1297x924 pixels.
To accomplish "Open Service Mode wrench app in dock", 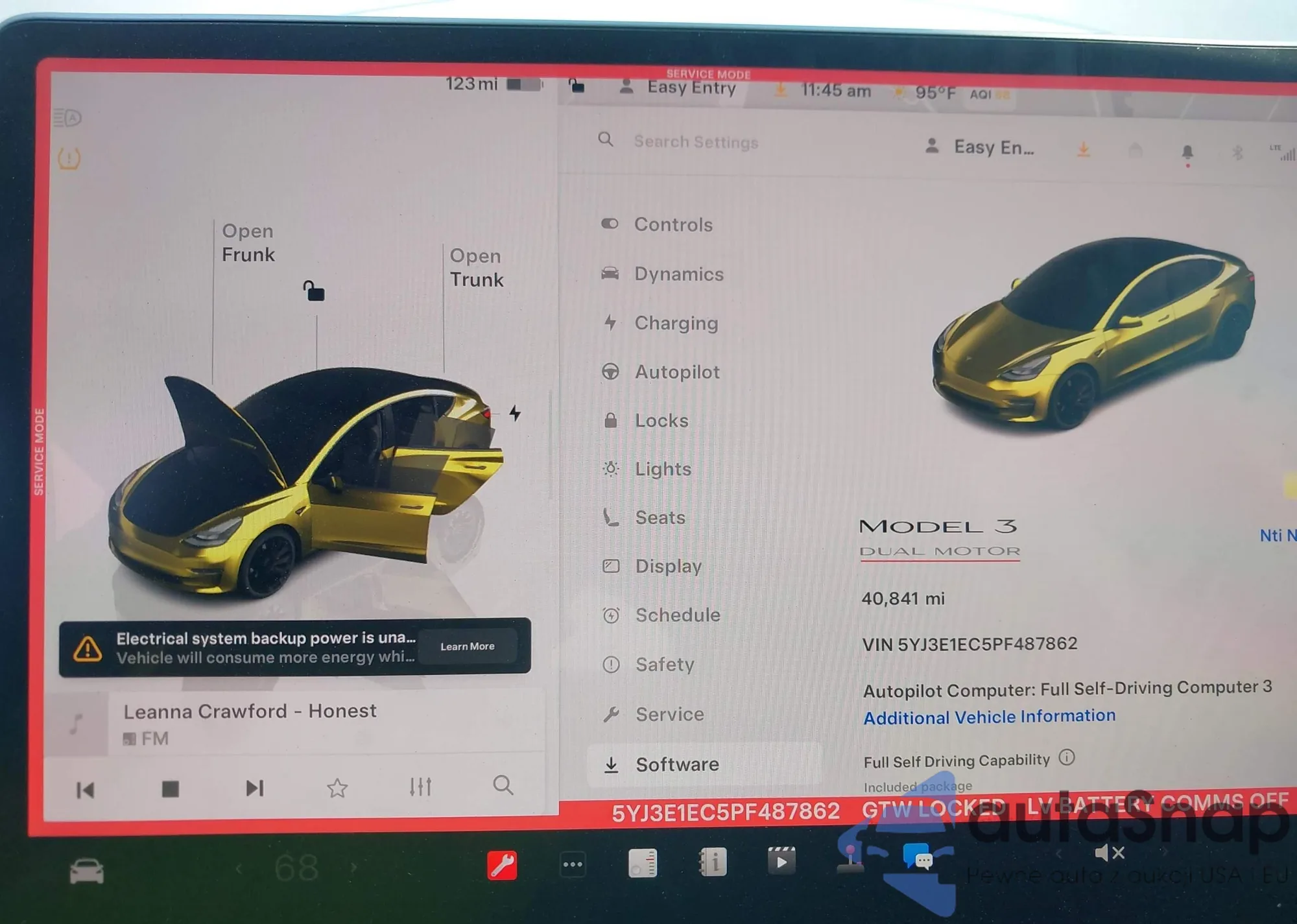I will (x=502, y=865).
